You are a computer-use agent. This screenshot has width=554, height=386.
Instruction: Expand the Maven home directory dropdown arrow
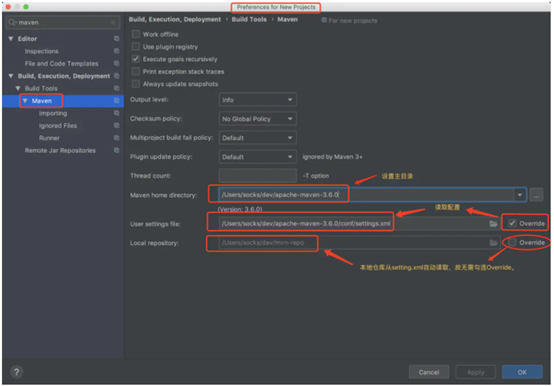pyautogui.click(x=520, y=195)
